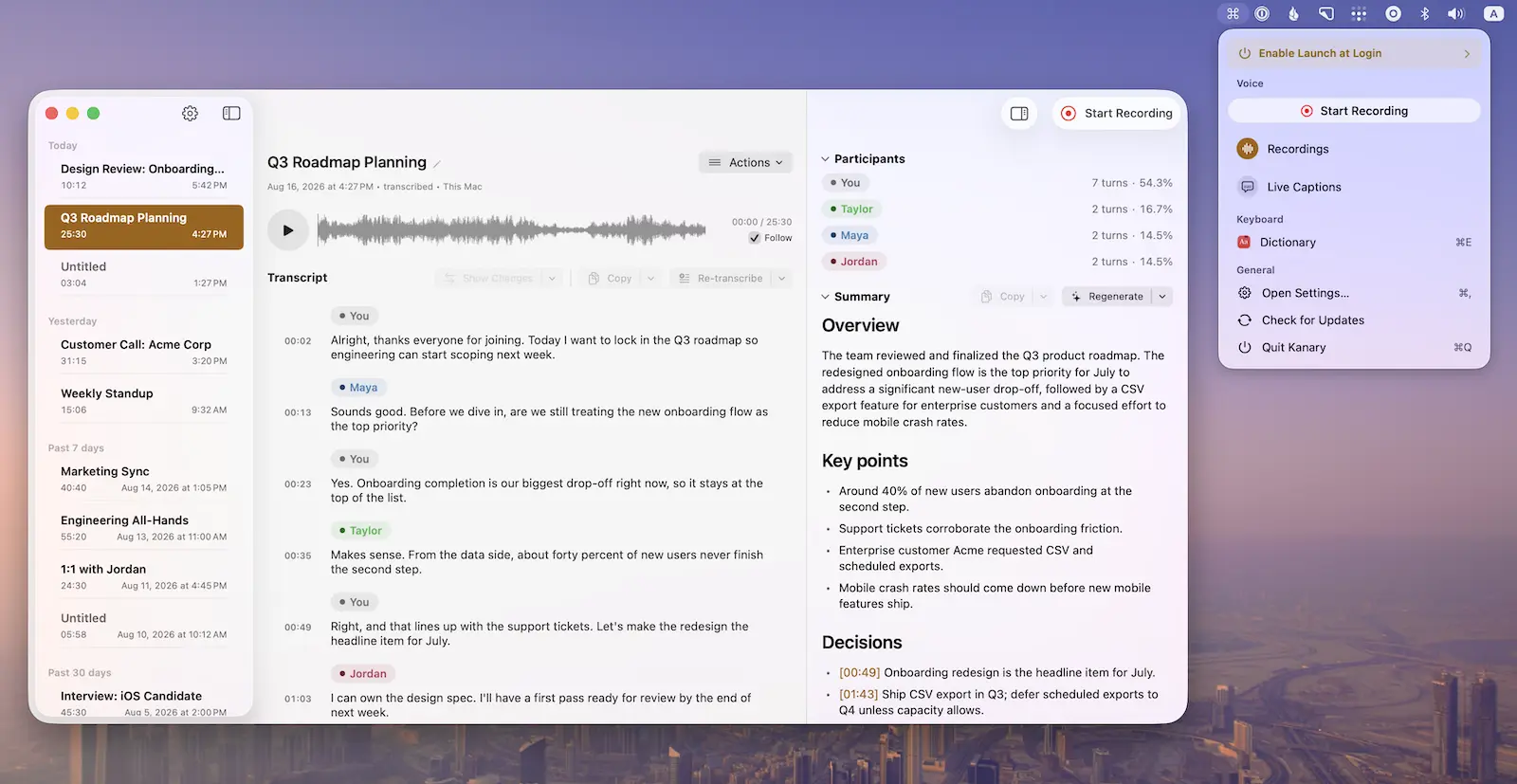Image resolution: width=1517 pixels, height=784 pixels.
Task: Choose Quit Kanary menu item
Action: [x=1354, y=347]
